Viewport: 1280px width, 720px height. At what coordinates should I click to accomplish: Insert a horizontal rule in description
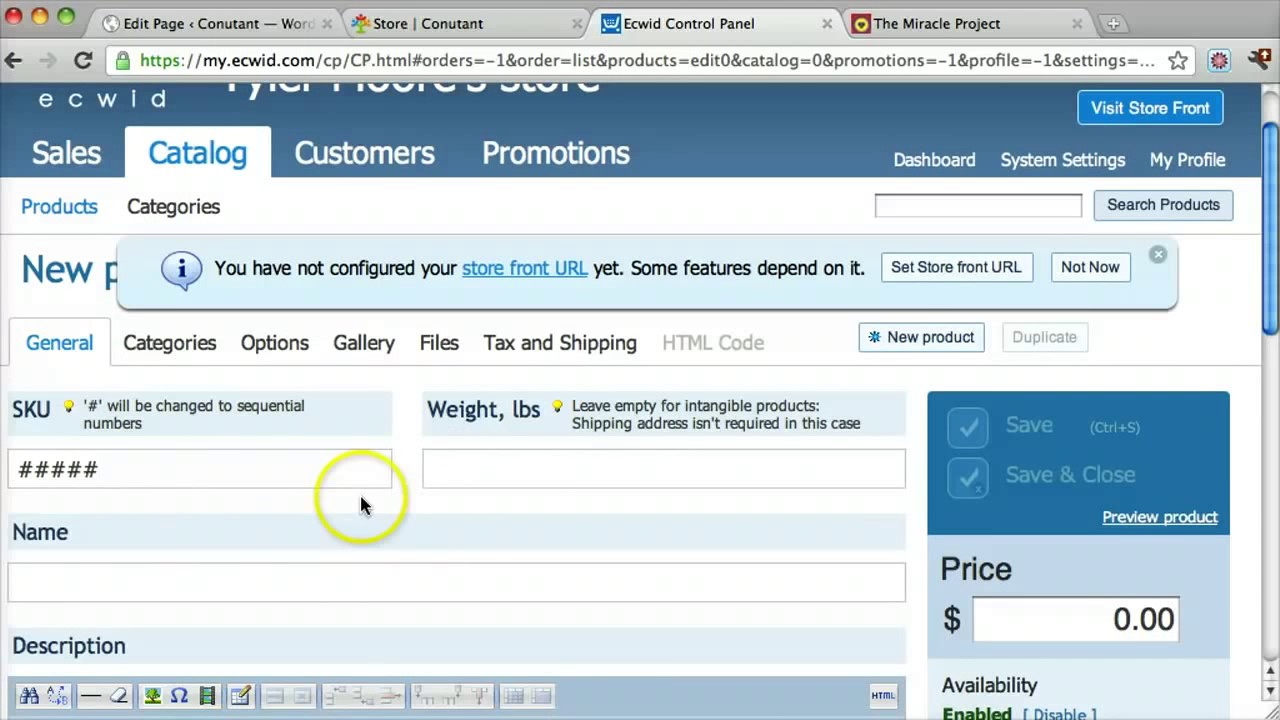91,696
